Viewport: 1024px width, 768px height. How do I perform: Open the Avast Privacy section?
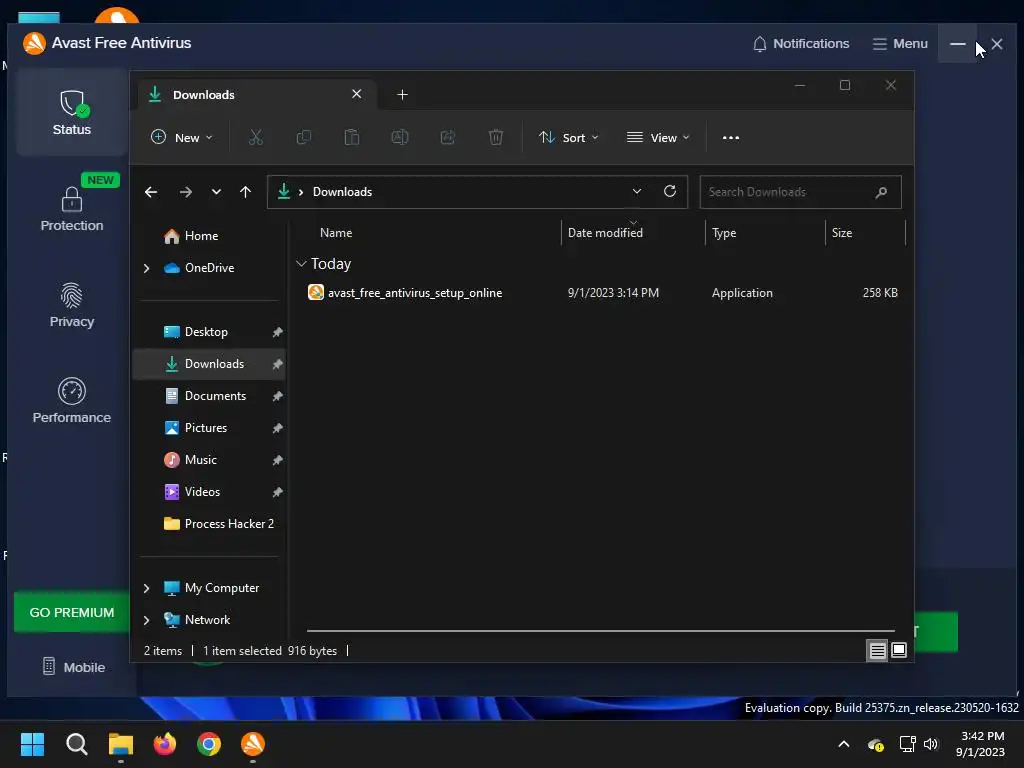coord(72,304)
